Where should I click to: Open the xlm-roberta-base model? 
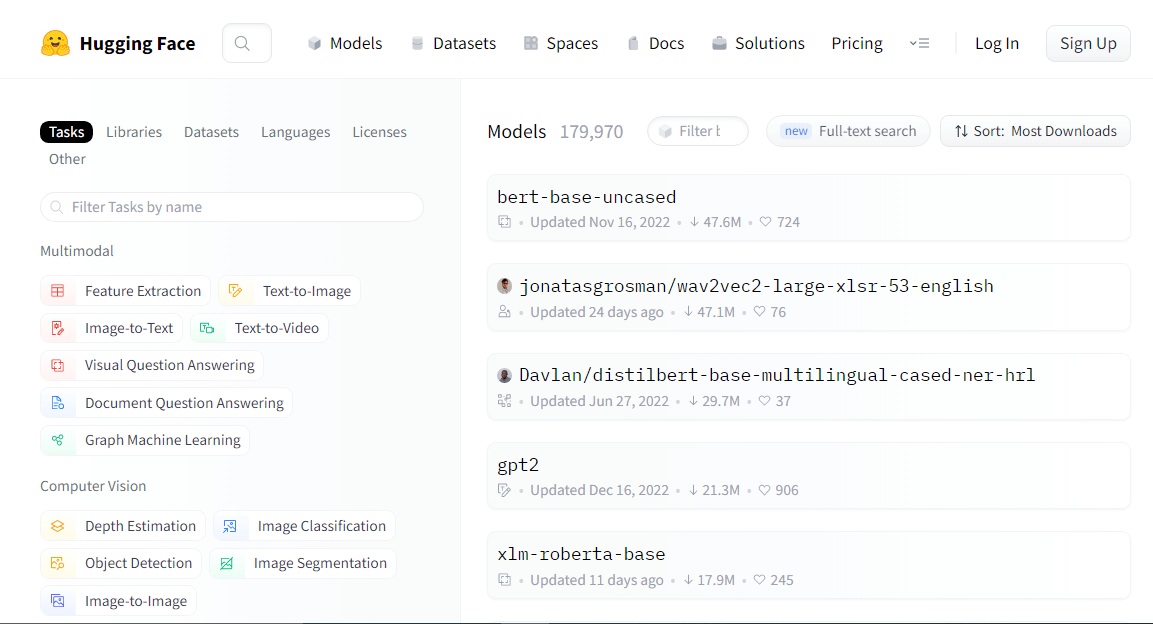click(809, 565)
